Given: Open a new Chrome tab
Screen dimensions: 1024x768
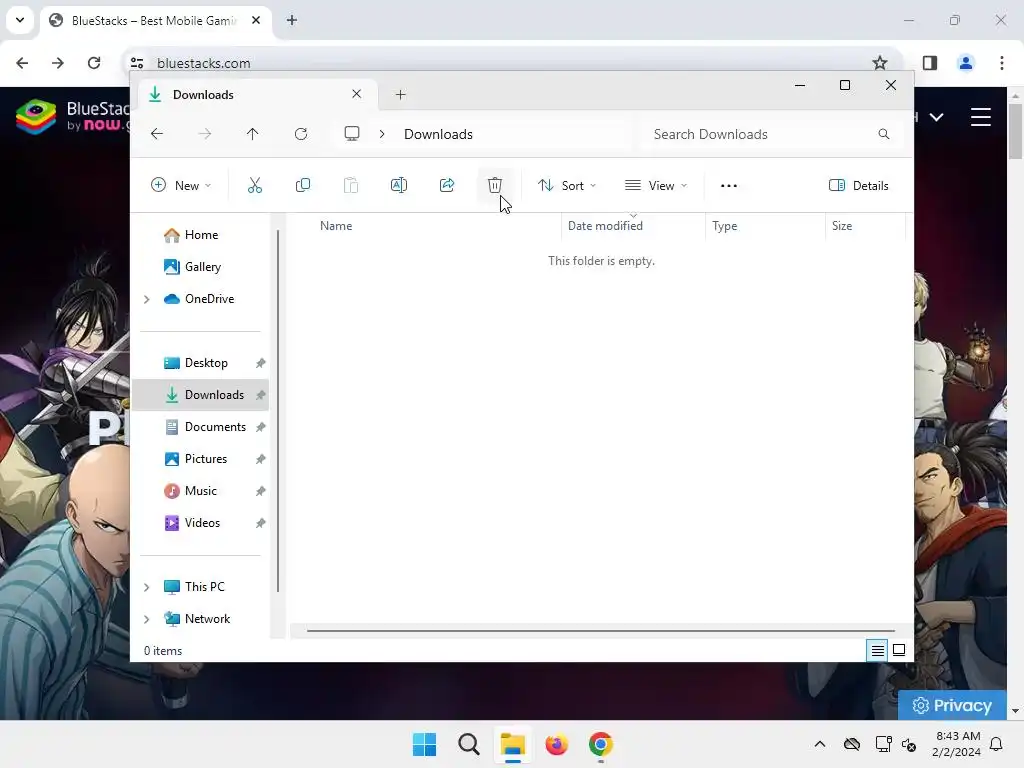Looking at the screenshot, I should pos(292,20).
